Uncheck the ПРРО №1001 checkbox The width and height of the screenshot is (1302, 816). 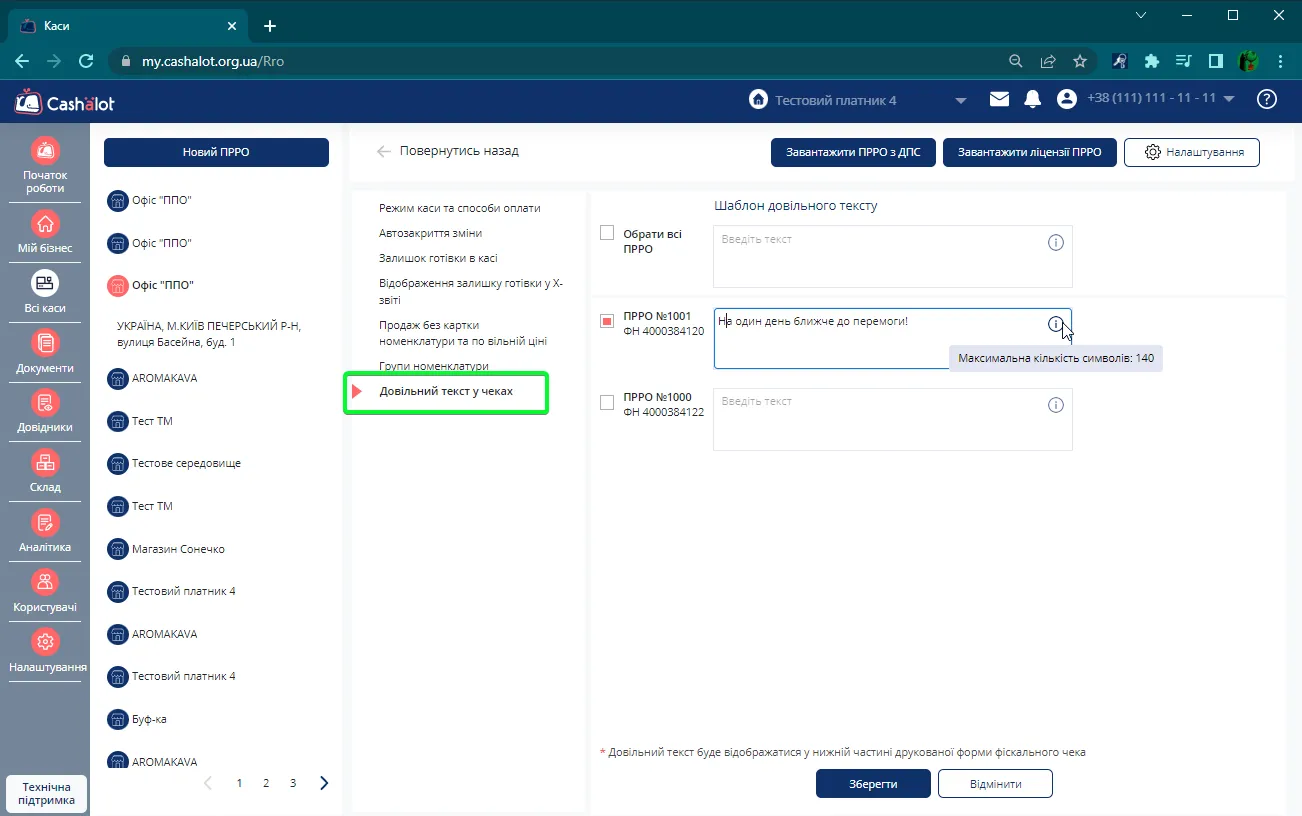pos(607,321)
